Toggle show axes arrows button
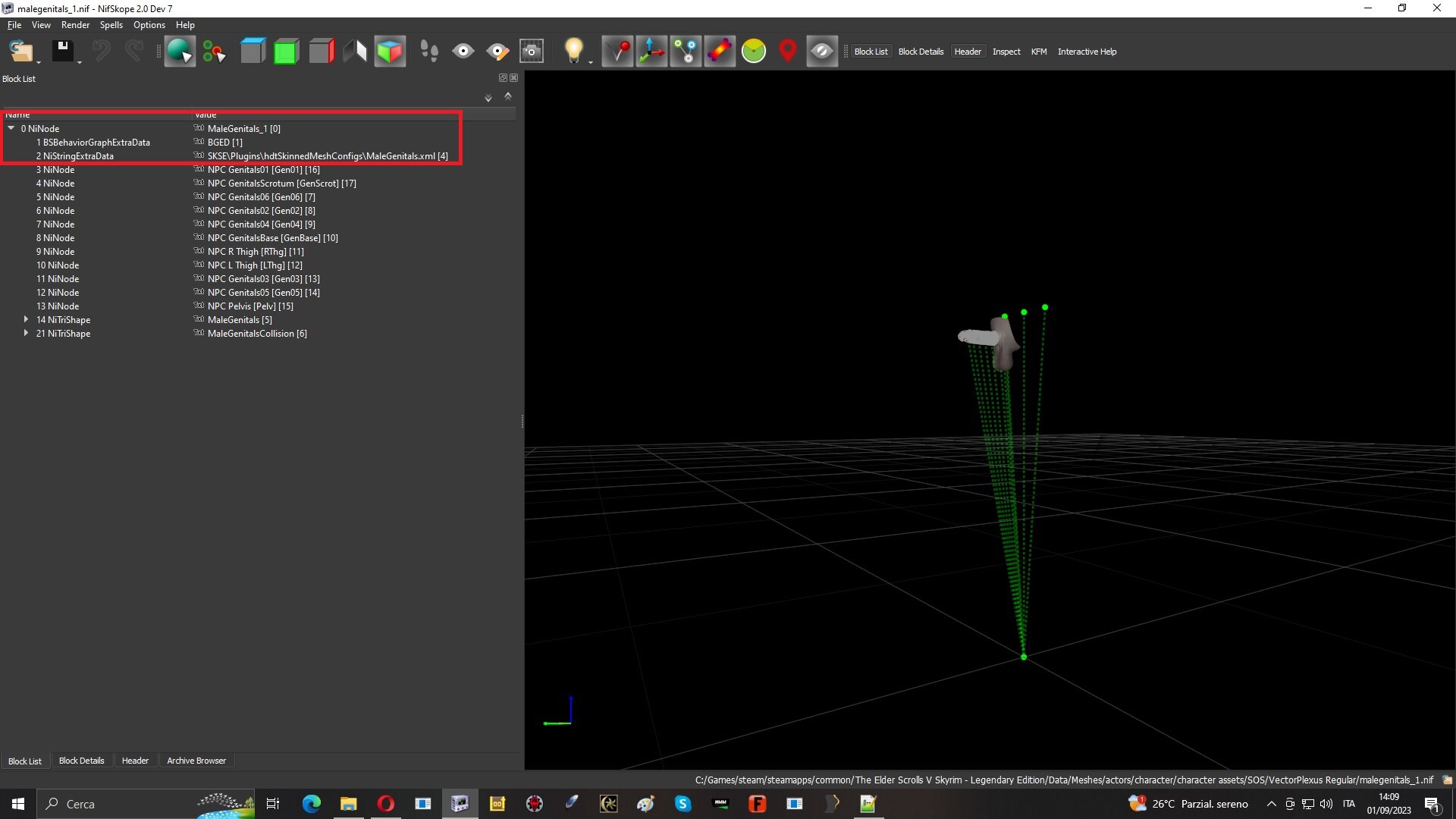 [x=651, y=52]
